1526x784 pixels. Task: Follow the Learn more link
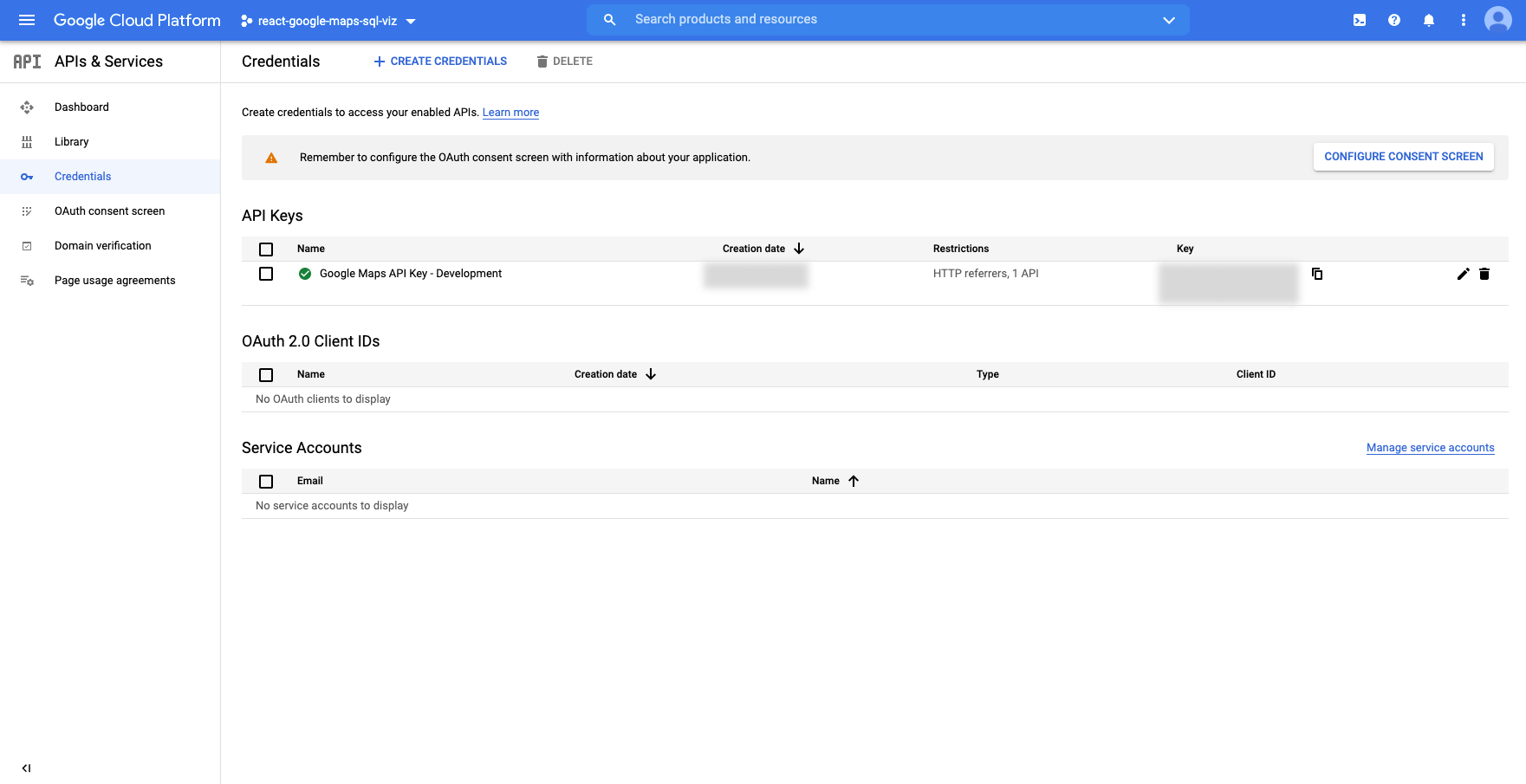tap(510, 113)
